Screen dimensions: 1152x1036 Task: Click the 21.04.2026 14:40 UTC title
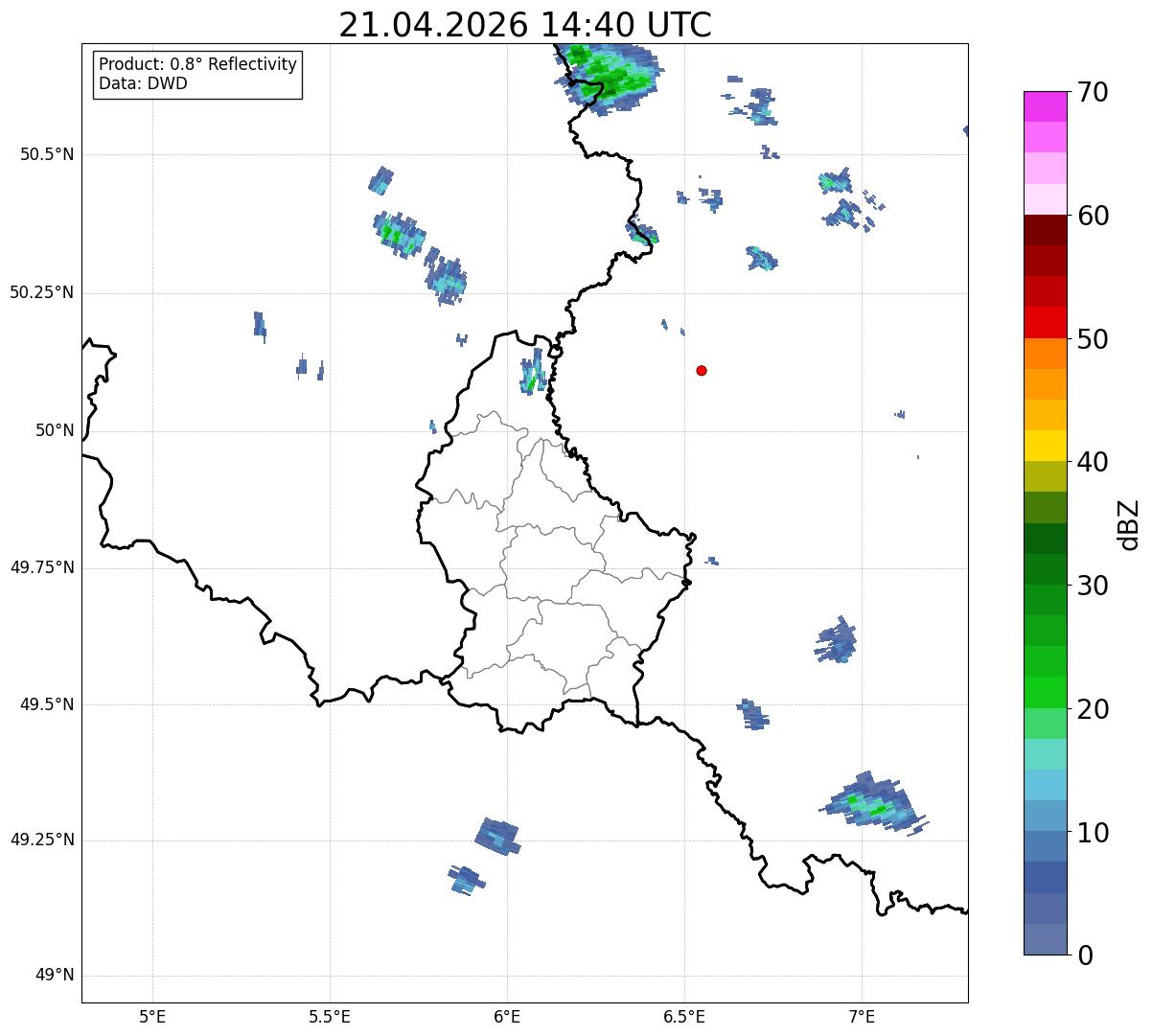[x=525, y=24]
